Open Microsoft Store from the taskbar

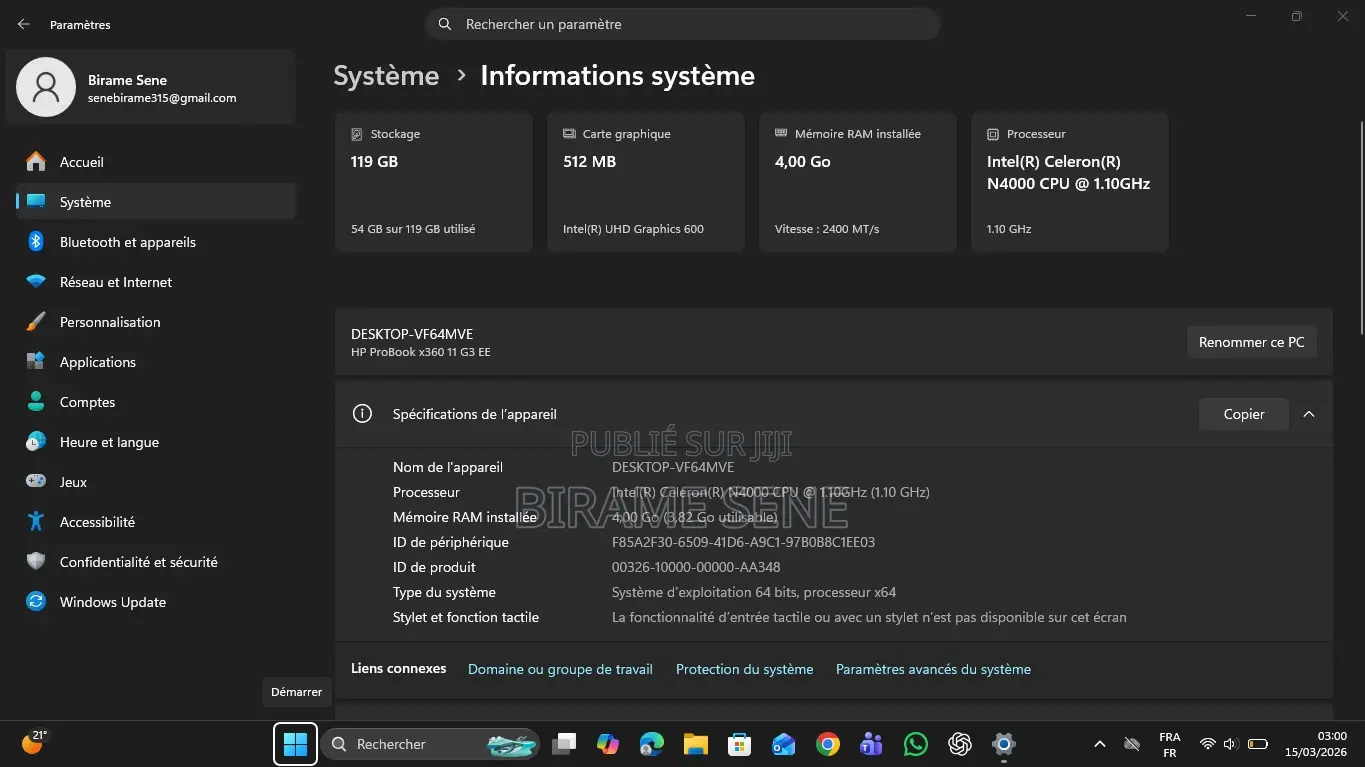tap(740, 744)
